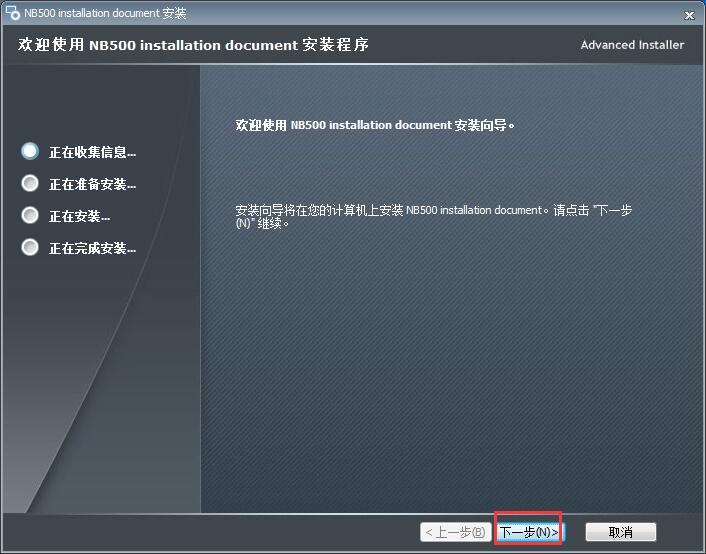Select the '正在准备安装' step indicator bullet
The height and width of the screenshot is (554, 706).
30,184
